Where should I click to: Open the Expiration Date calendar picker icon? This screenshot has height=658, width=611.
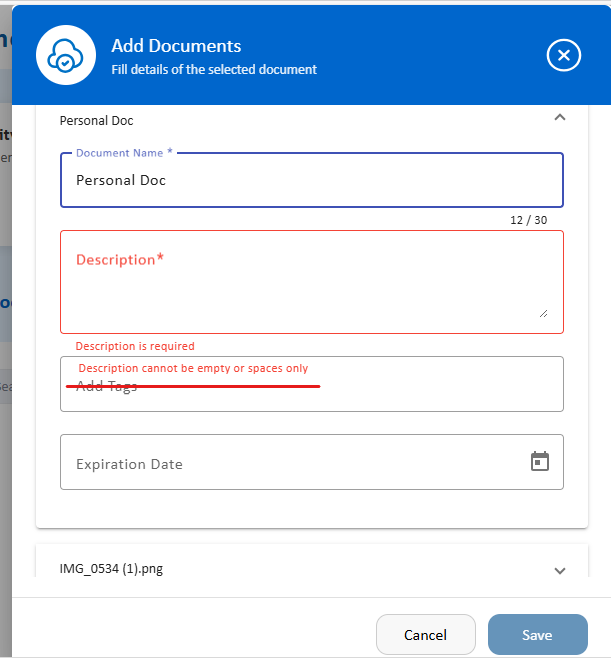[x=540, y=461]
